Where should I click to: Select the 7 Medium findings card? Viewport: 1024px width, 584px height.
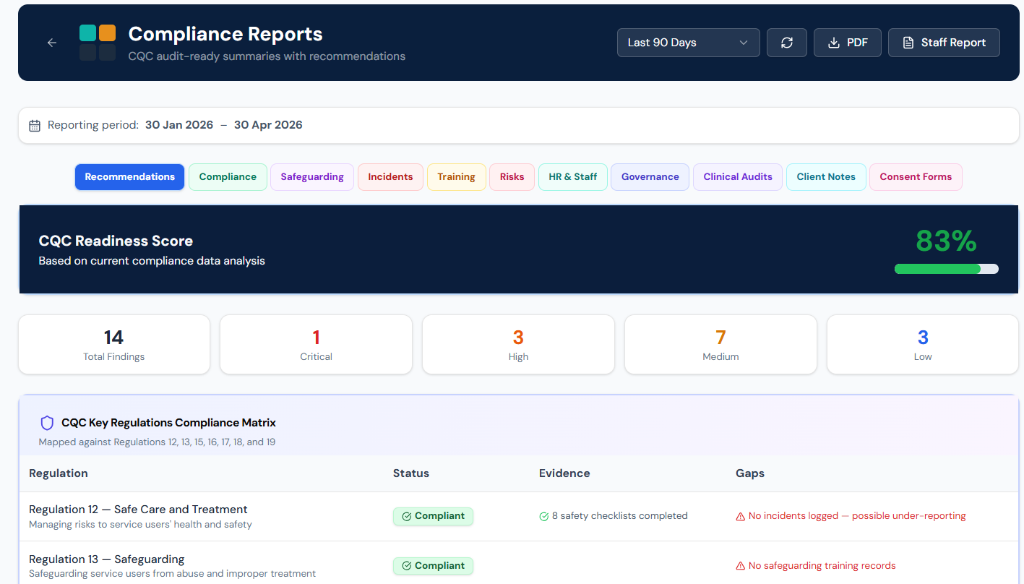(x=720, y=345)
